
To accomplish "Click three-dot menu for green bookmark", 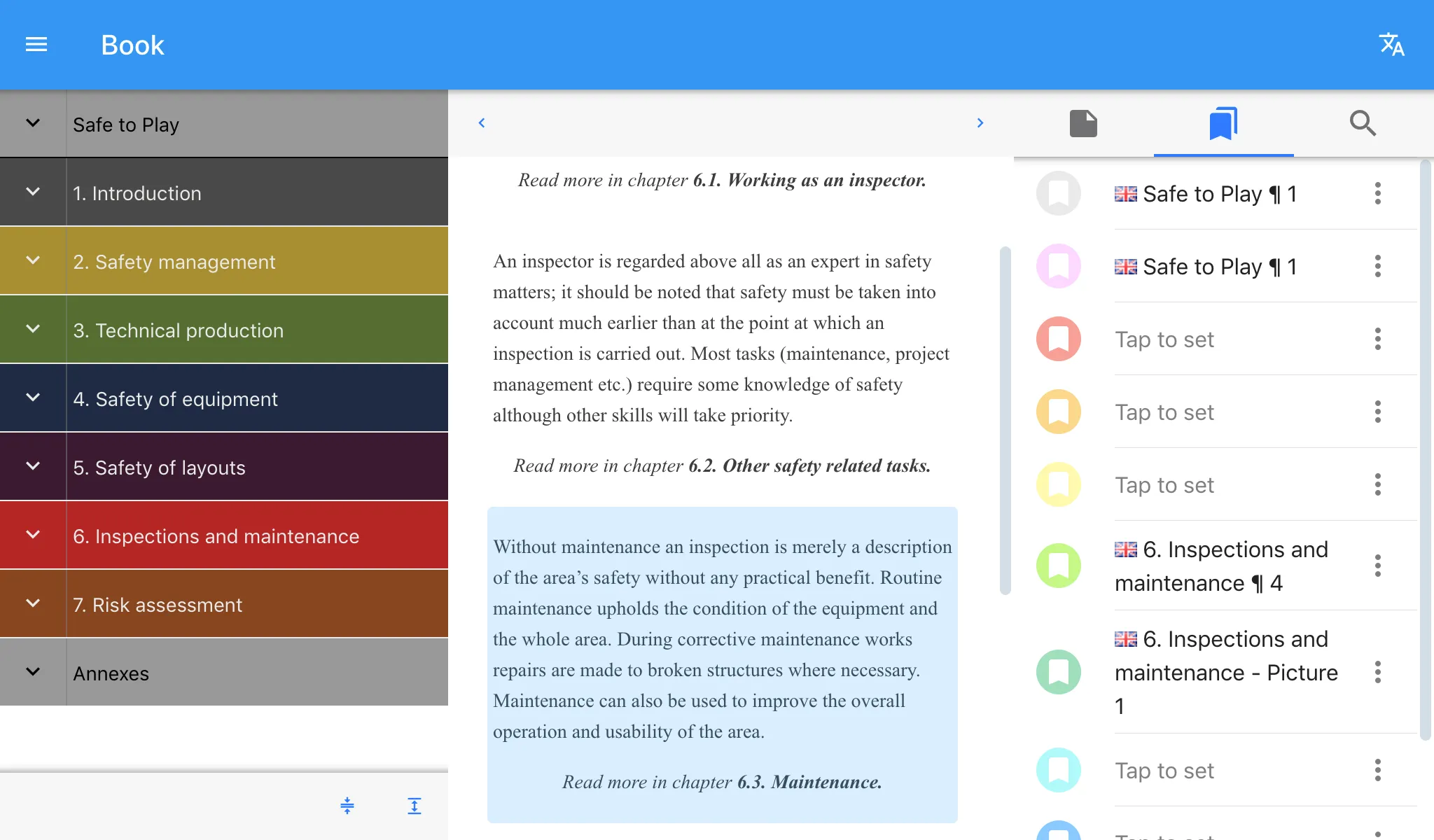I will (1378, 565).
